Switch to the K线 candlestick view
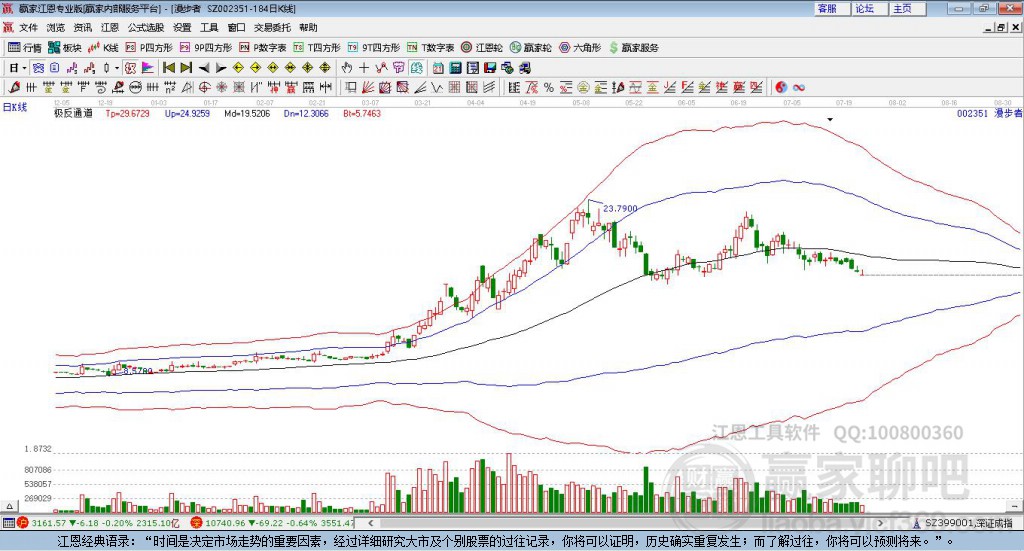This screenshot has width=1024, height=551. coord(103,48)
